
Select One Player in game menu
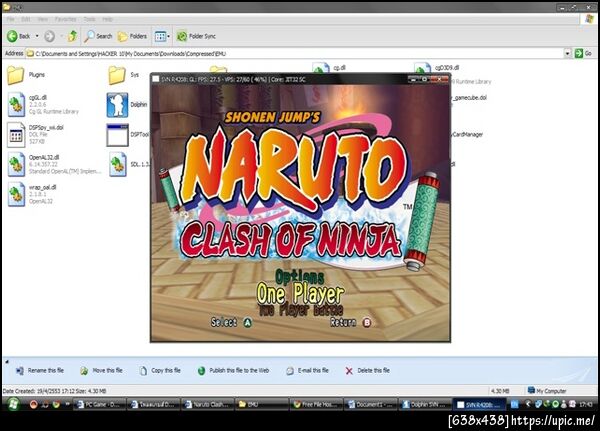(300, 294)
